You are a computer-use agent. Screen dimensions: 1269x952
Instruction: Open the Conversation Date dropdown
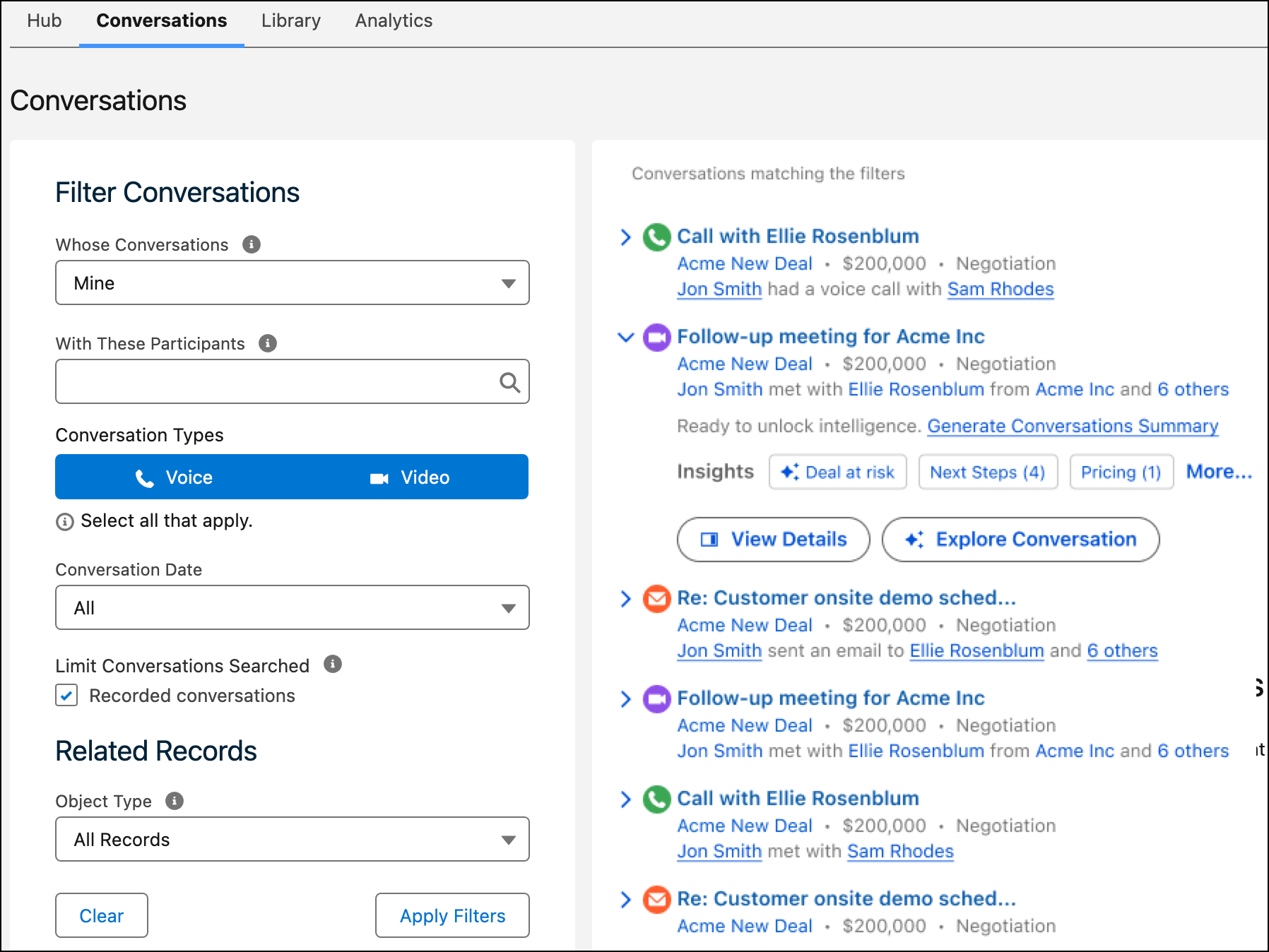coord(293,607)
